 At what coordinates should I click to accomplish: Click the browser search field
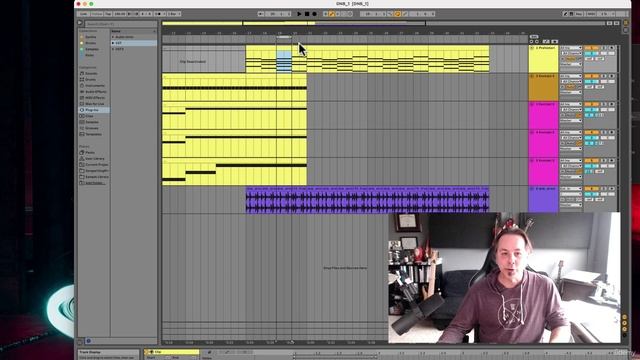pyautogui.click(x=121, y=24)
